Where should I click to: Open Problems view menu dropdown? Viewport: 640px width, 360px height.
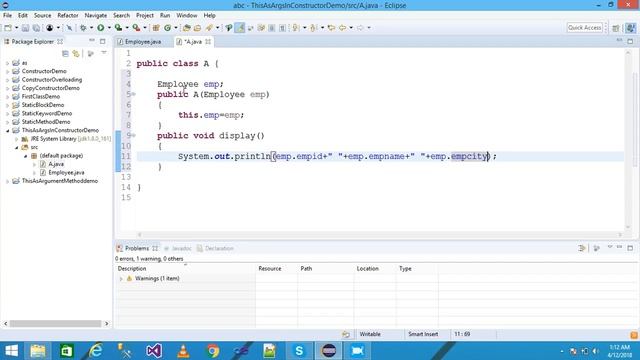610,247
